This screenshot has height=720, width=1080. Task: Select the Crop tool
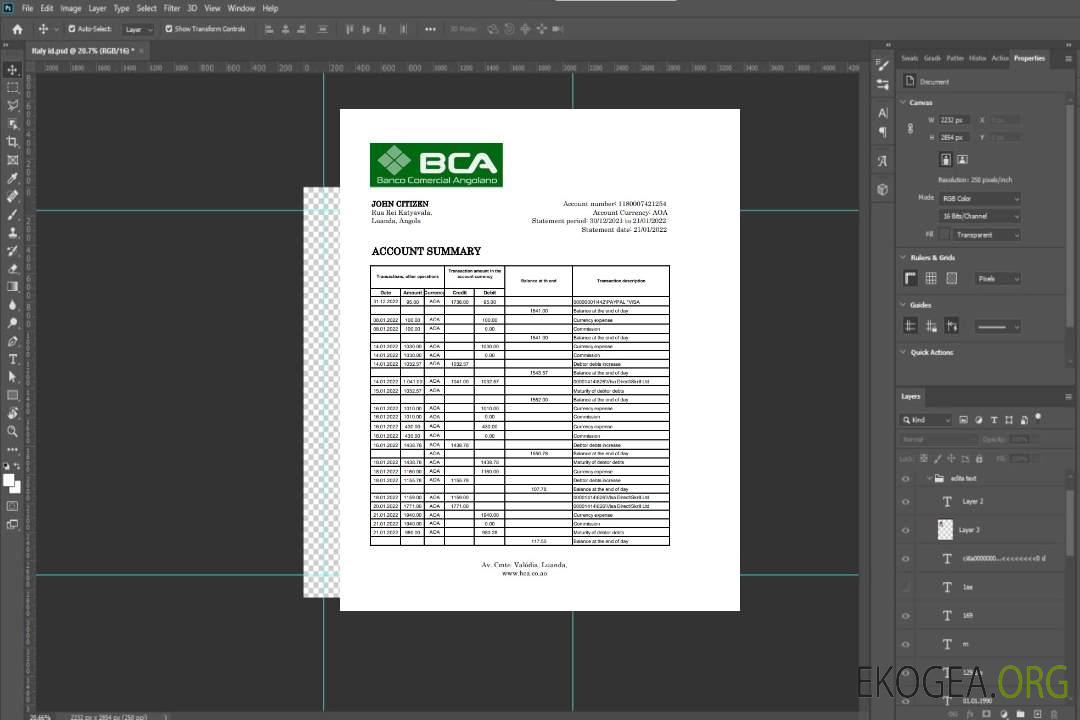[x=12, y=142]
